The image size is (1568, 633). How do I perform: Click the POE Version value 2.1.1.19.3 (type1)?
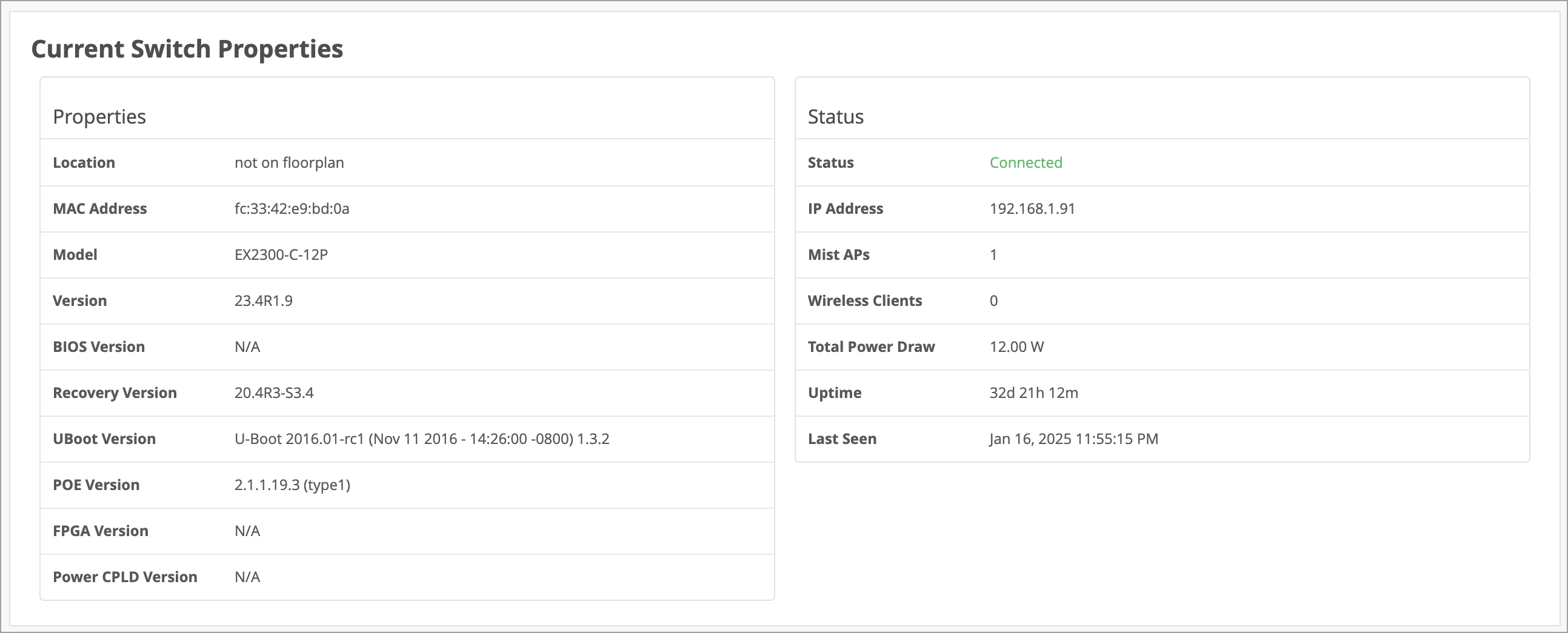tap(292, 485)
